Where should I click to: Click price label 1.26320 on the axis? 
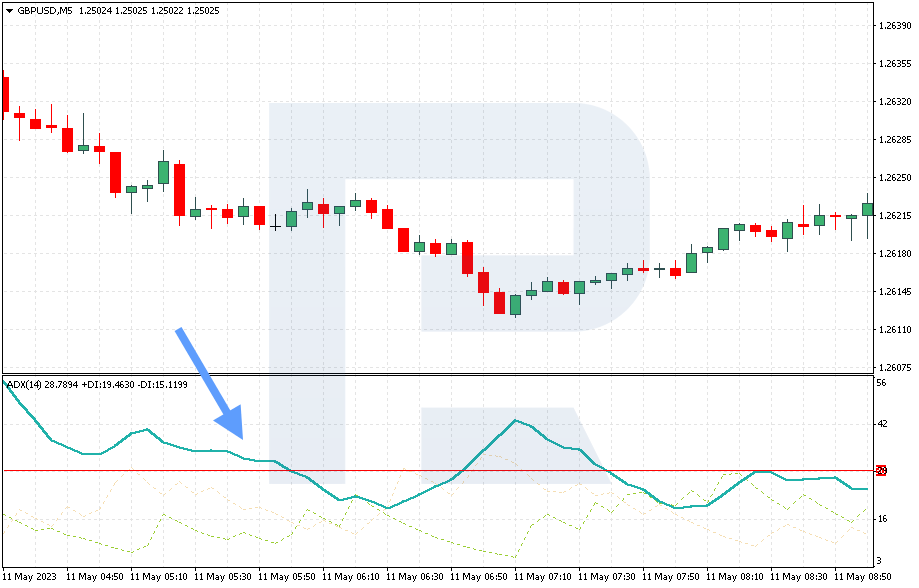point(895,102)
